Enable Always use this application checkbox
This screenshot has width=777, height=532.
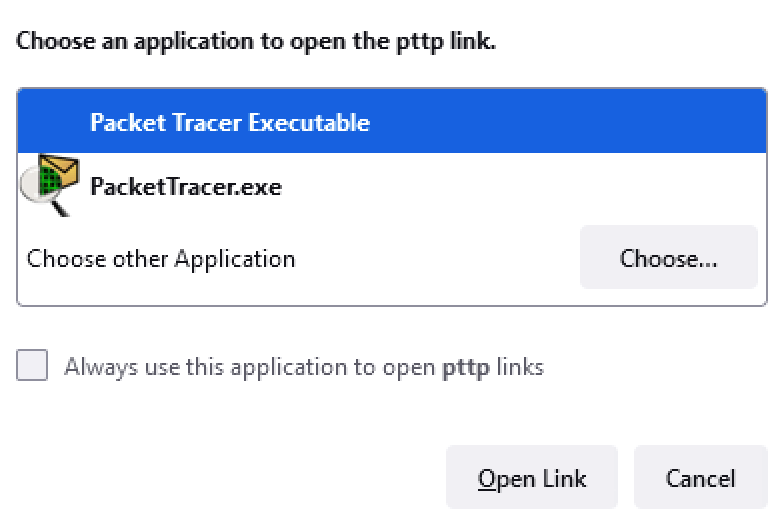point(32,365)
